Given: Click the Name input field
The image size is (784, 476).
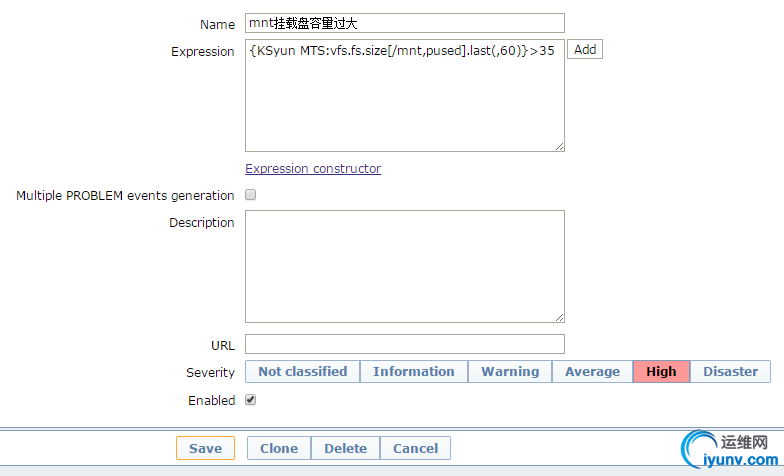Looking at the screenshot, I should coord(404,23).
